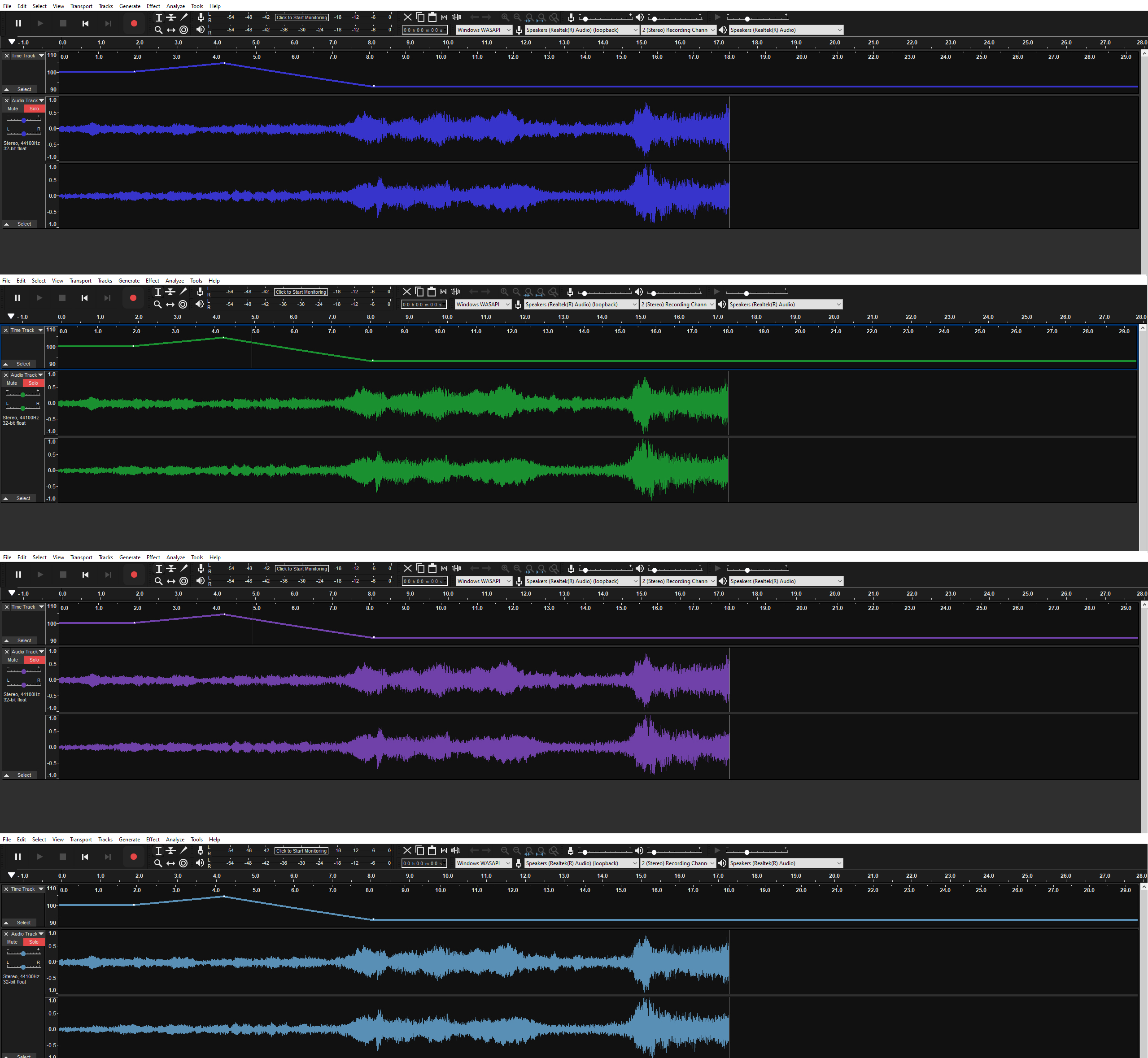Open Transport menu in top dark-blue panel
Screen dimensions: 1148x1058
pyautogui.click(x=81, y=6)
